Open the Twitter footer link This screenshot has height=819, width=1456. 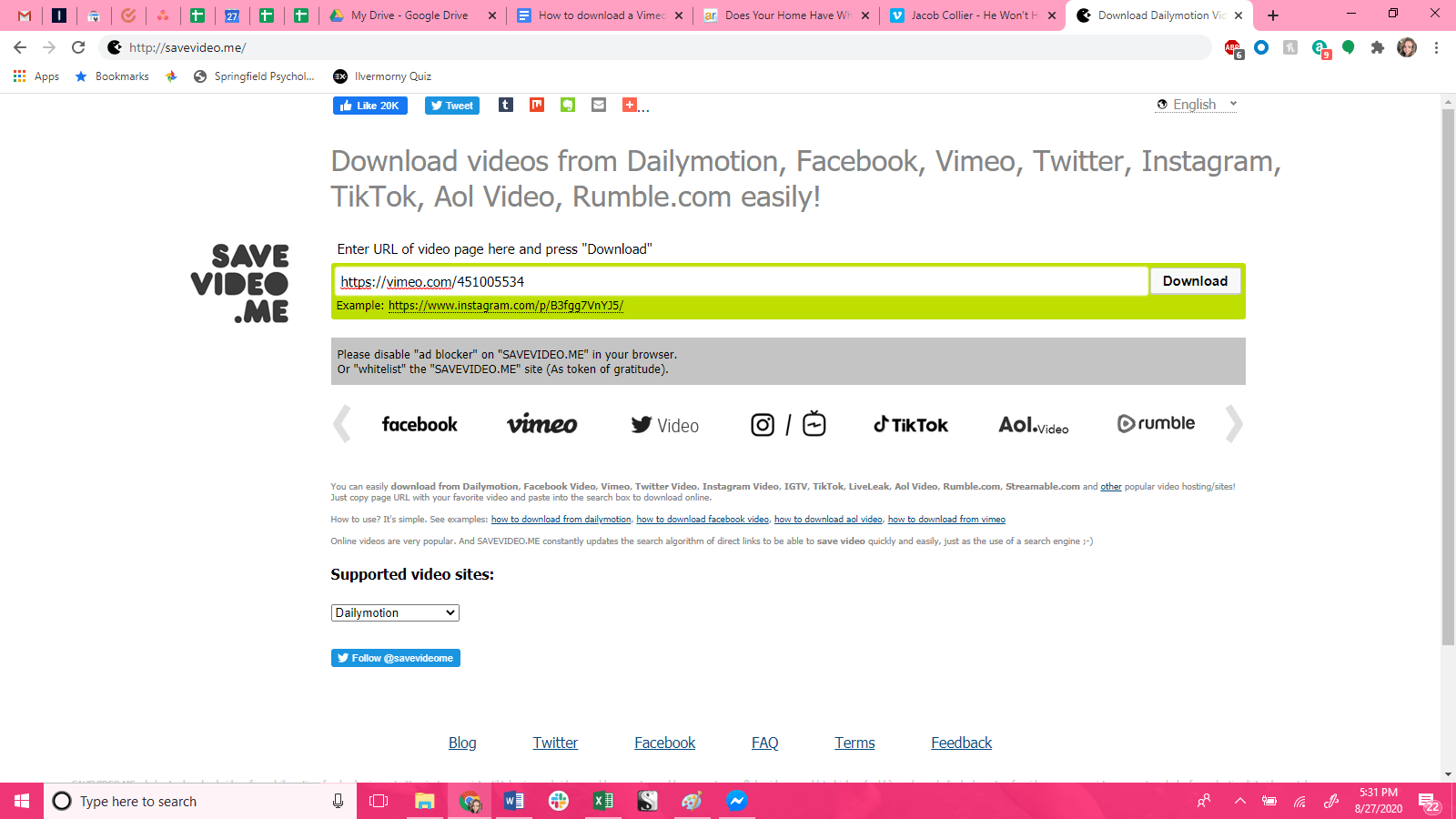click(555, 743)
